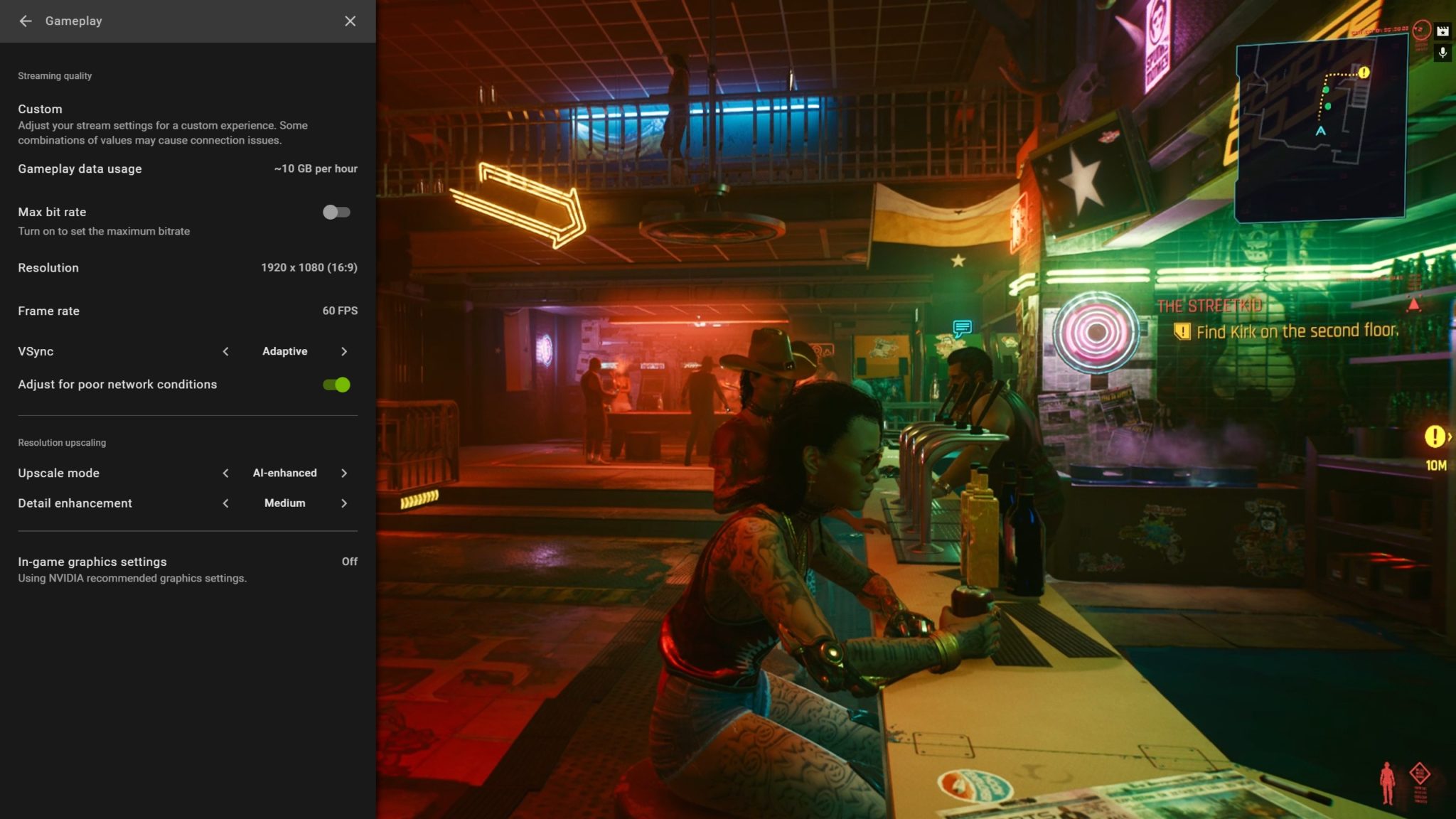Click the back arrow in Gameplay header
Viewport: 1456px width, 819px height.
click(x=24, y=20)
